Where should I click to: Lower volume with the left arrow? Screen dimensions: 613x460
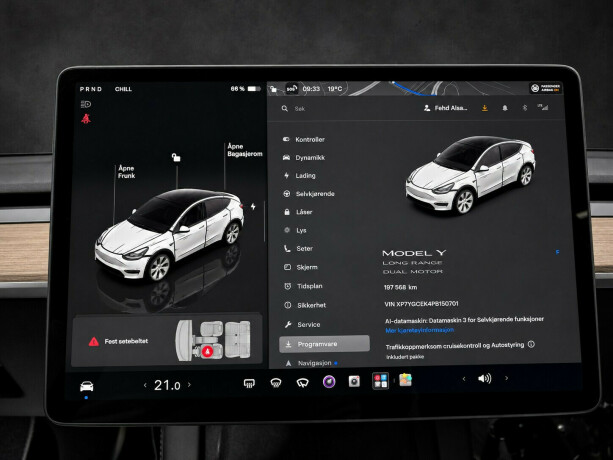pyautogui.click(x=464, y=379)
